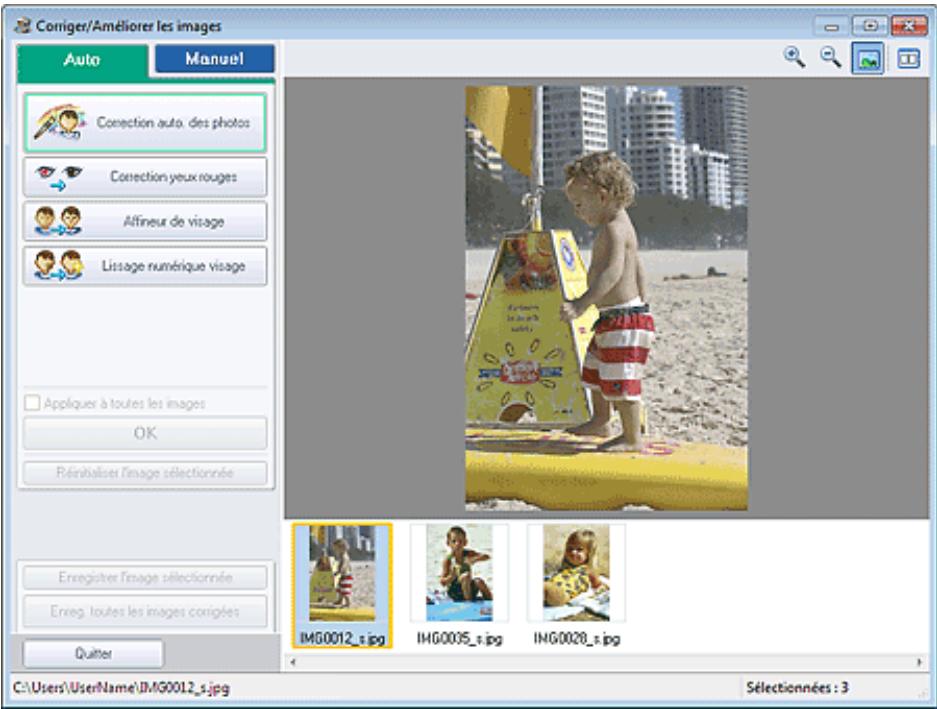The image size is (937, 709).
Task: Click the face sharpener faces icon
Action: (x=58, y=221)
